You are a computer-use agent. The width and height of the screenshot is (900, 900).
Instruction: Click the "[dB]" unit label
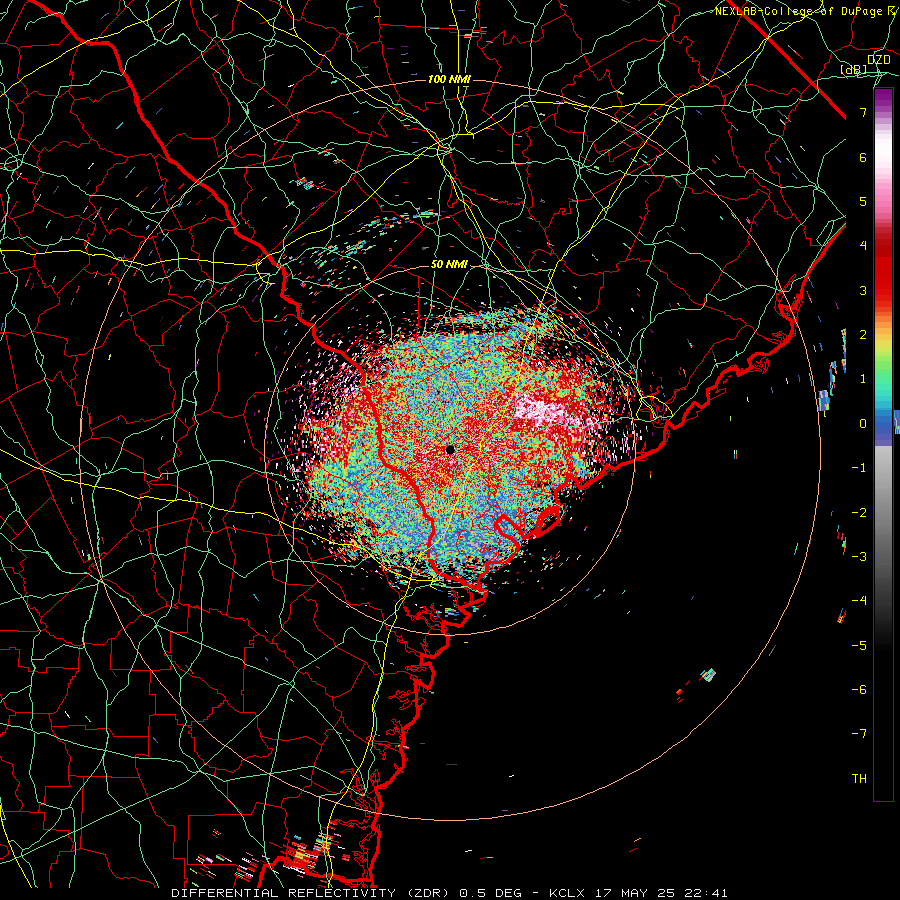[x=854, y=69]
